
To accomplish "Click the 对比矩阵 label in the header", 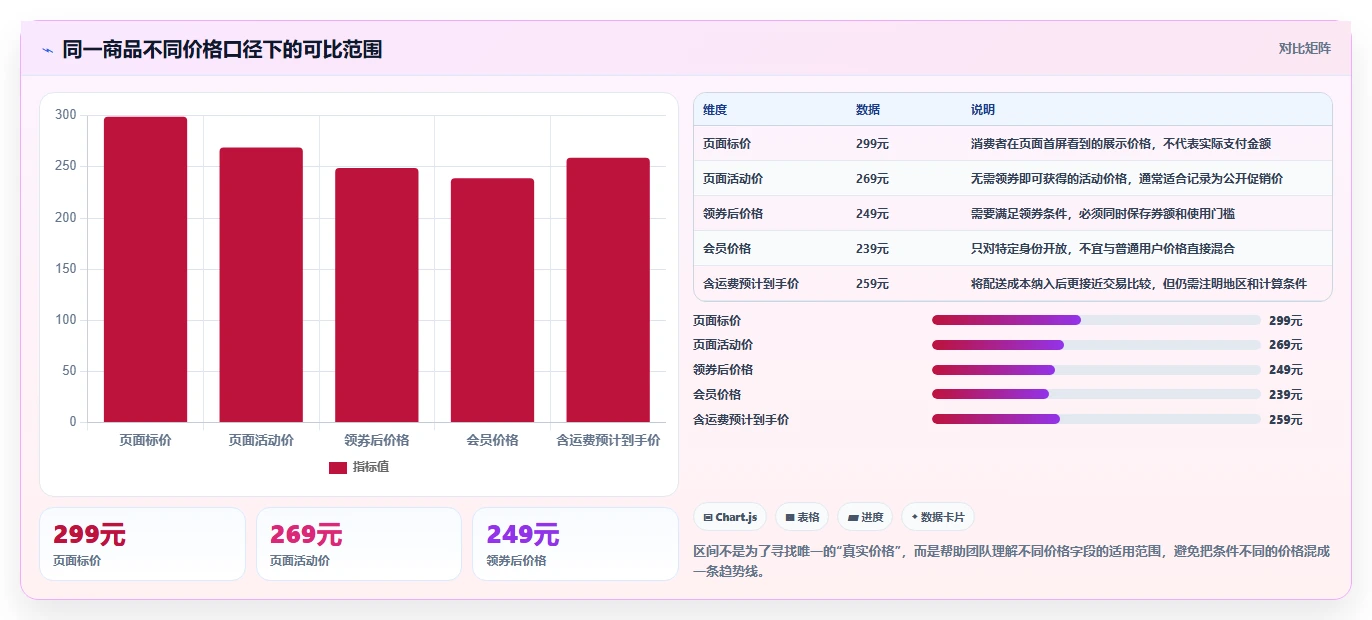I will [1304, 48].
